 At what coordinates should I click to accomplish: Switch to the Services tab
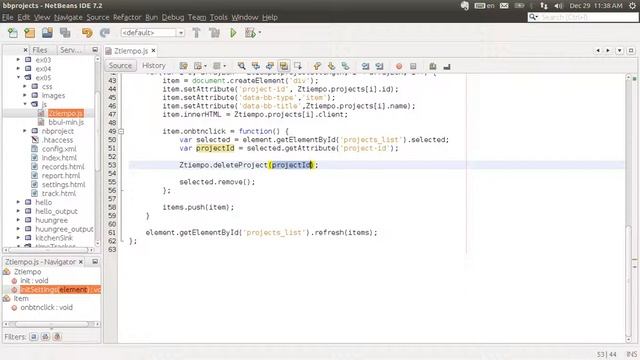tap(70, 50)
